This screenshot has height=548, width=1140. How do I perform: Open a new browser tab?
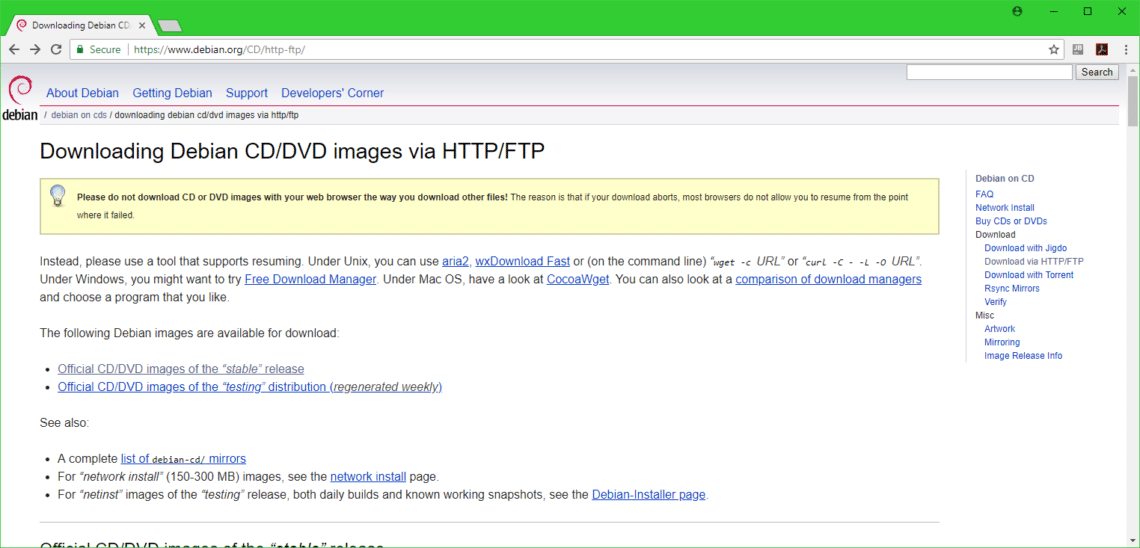pyautogui.click(x=169, y=26)
